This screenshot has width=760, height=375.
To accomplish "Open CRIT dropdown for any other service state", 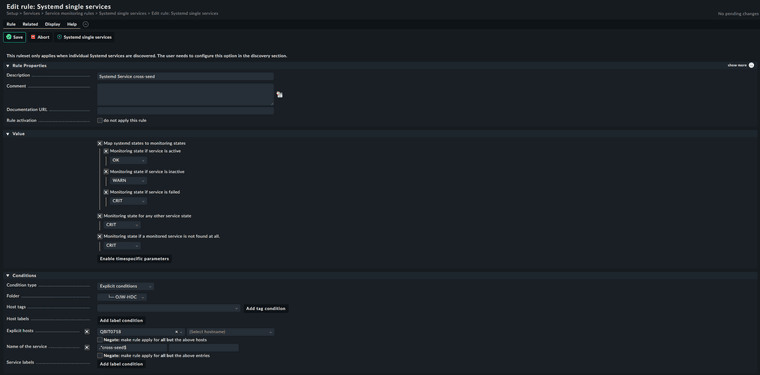I will (x=122, y=225).
